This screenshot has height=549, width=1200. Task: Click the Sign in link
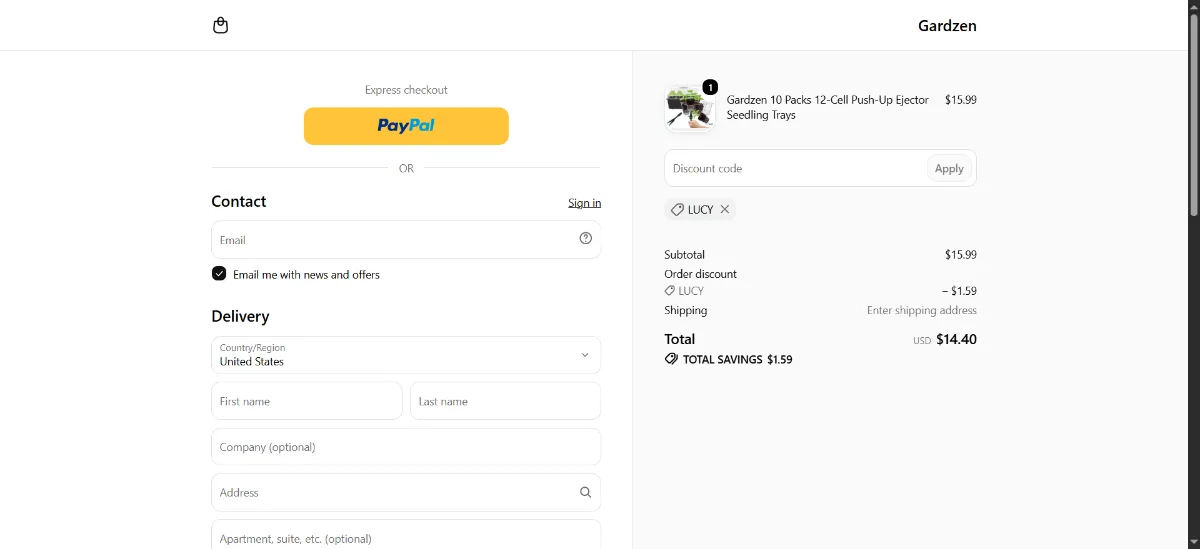585,203
